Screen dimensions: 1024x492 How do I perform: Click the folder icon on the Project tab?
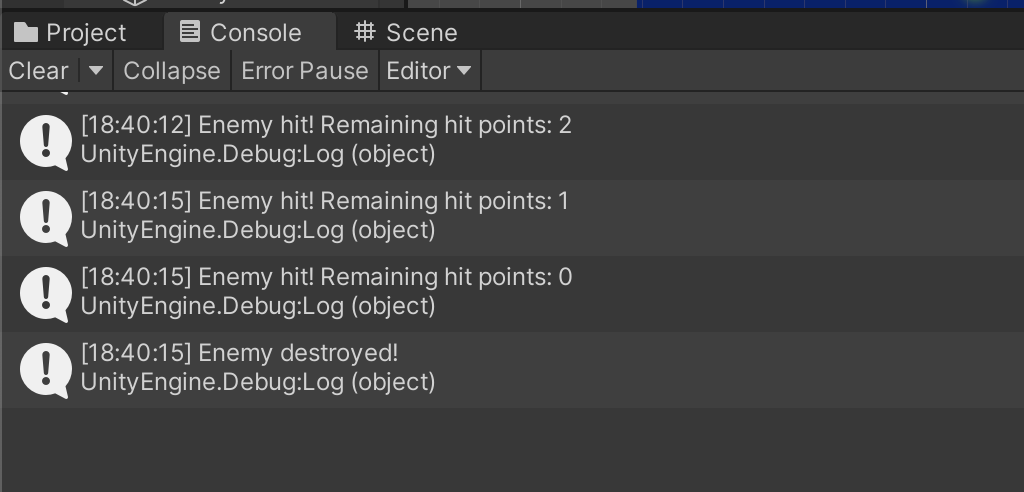coord(26,33)
